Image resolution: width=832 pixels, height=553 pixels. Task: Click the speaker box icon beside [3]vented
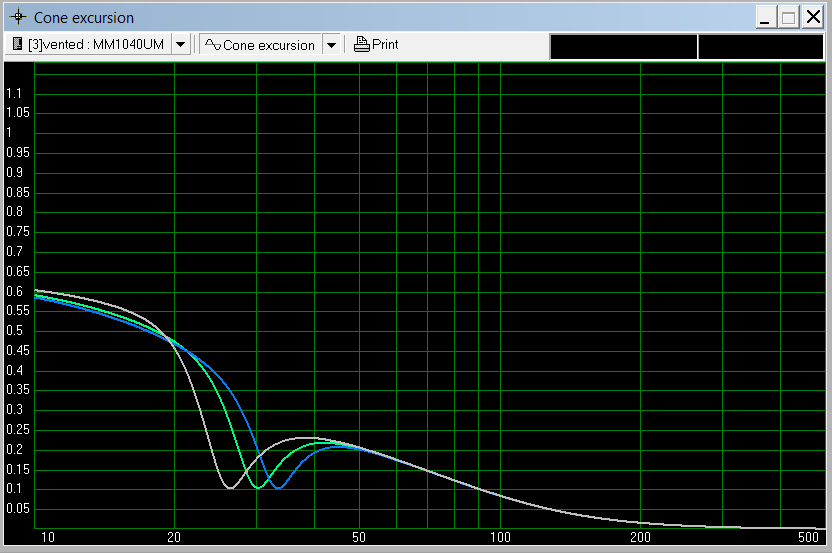[17, 44]
